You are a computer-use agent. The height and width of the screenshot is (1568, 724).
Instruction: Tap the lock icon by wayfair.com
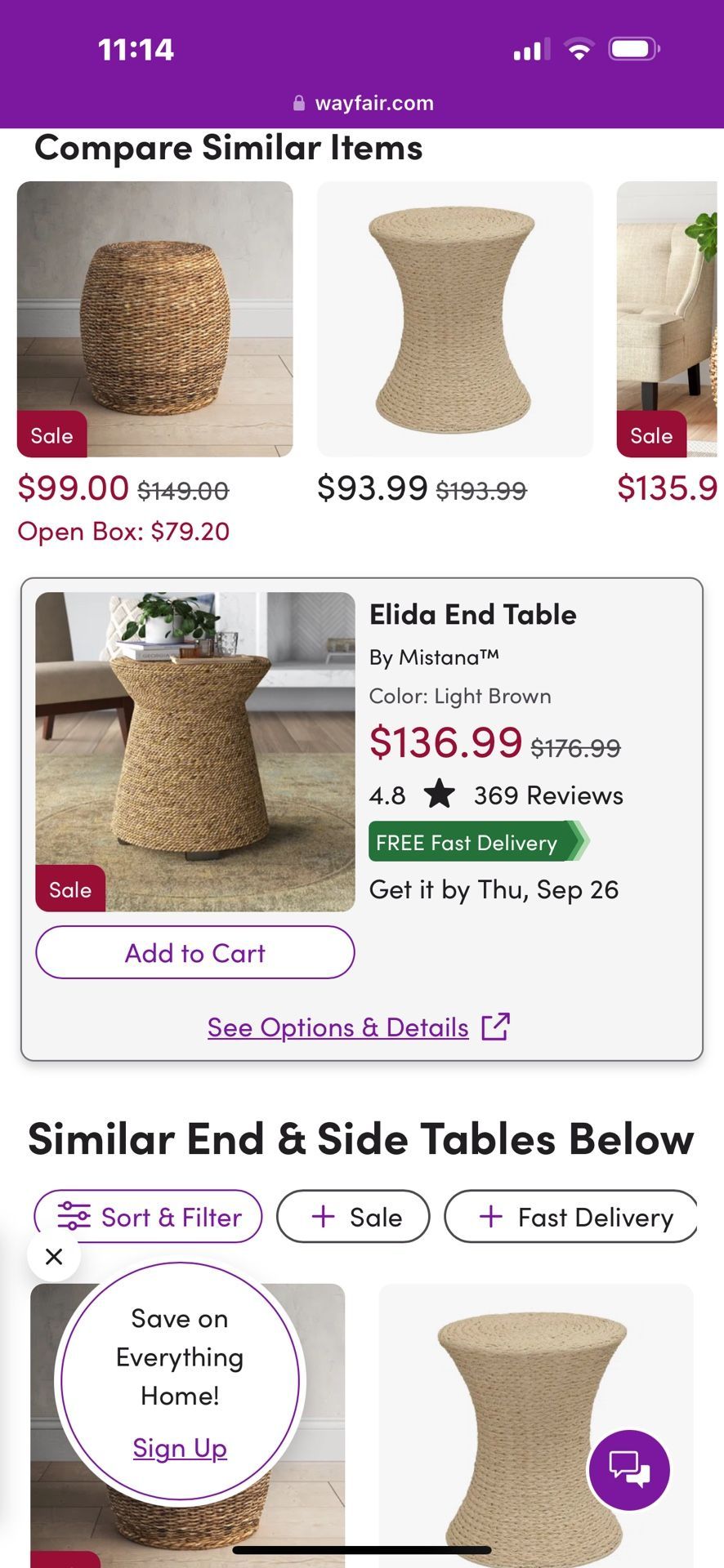click(299, 104)
